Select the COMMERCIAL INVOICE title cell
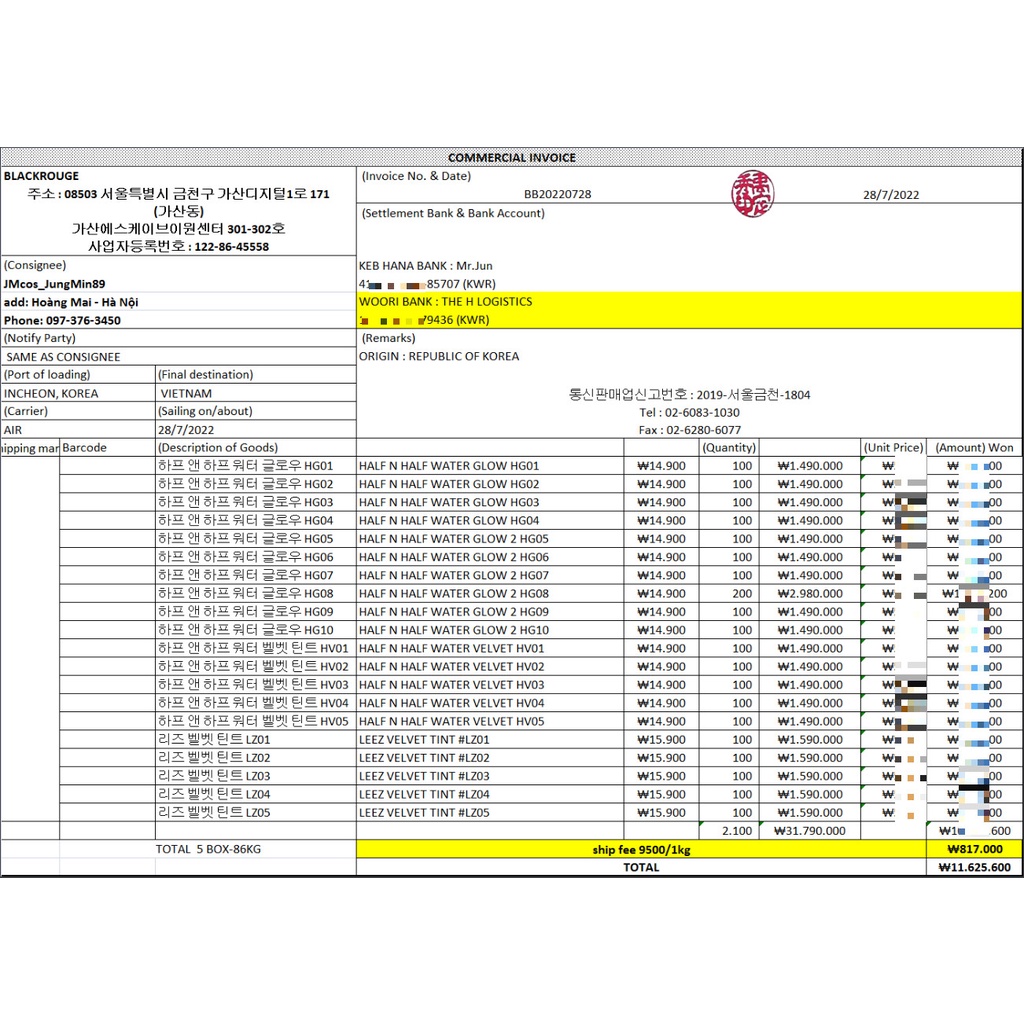Screen dimensions: 1024x1024 point(511,157)
